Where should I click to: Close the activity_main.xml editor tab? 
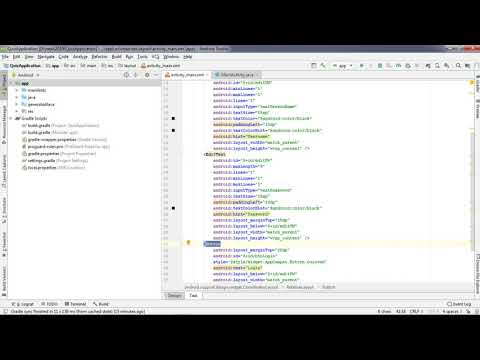207,75
